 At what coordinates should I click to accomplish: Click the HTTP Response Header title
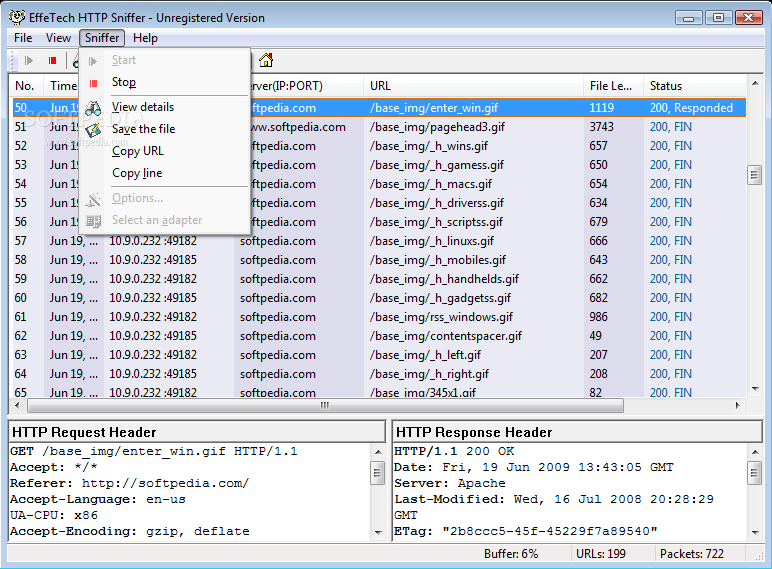click(474, 432)
